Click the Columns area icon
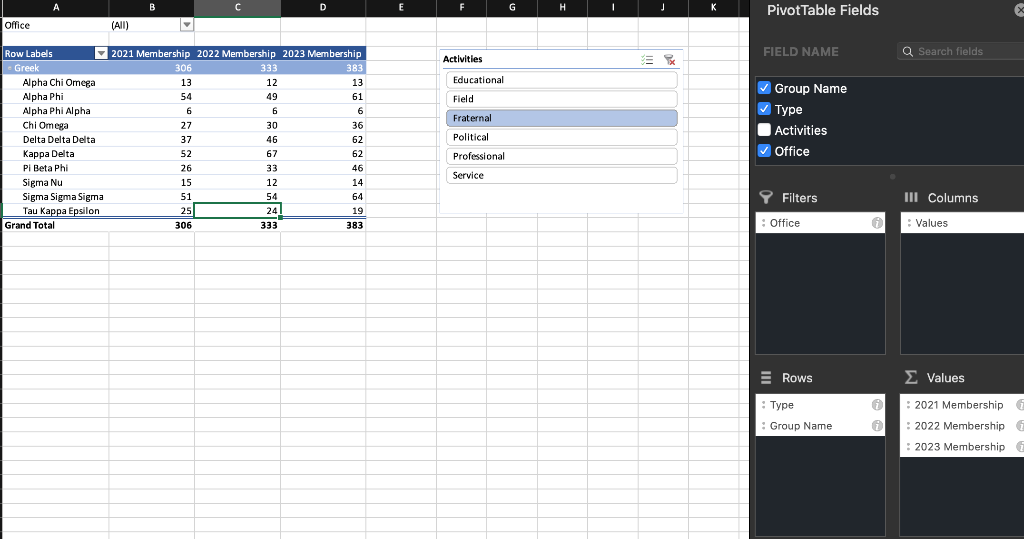This screenshot has height=539, width=1024. pos(911,197)
